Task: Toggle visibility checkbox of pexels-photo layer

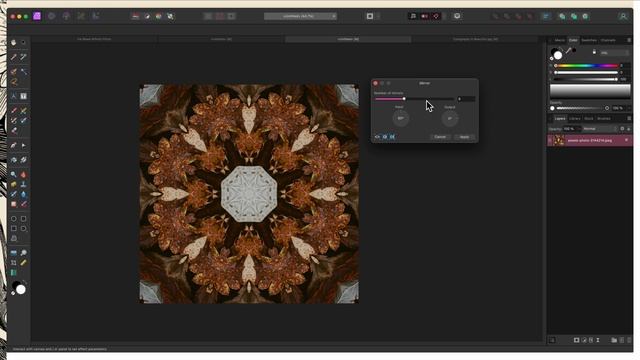Action: [626, 140]
